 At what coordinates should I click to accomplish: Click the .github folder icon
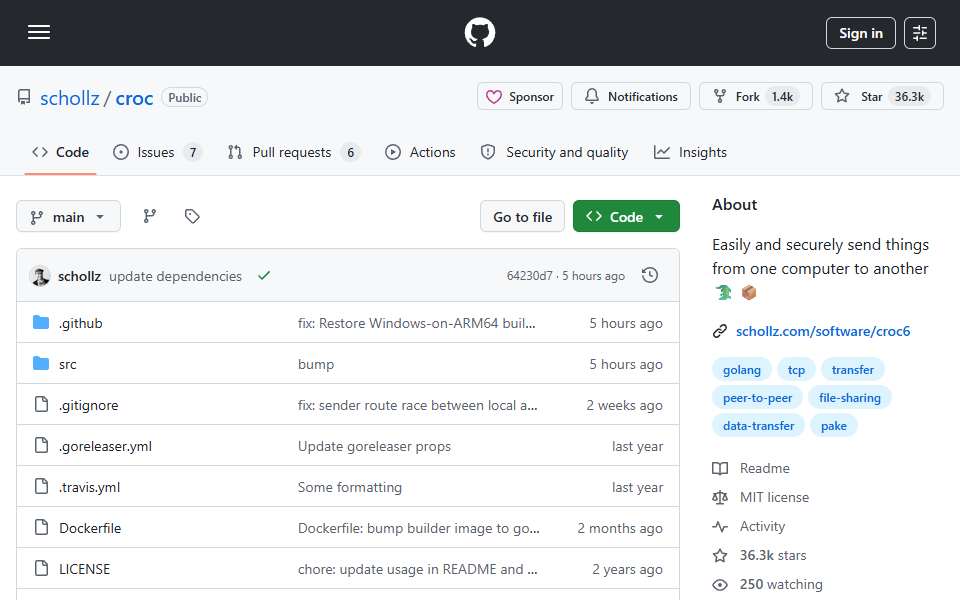[x=41, y=322]
